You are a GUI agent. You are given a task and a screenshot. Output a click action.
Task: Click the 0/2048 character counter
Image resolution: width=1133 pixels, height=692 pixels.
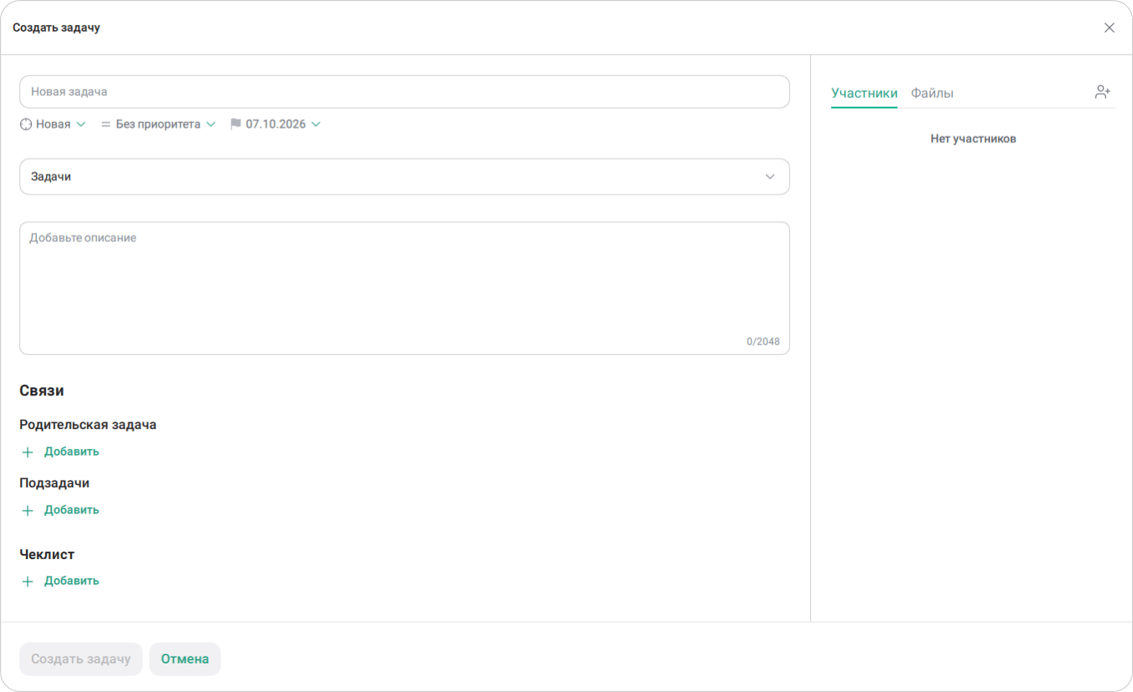tap(763, 342)
